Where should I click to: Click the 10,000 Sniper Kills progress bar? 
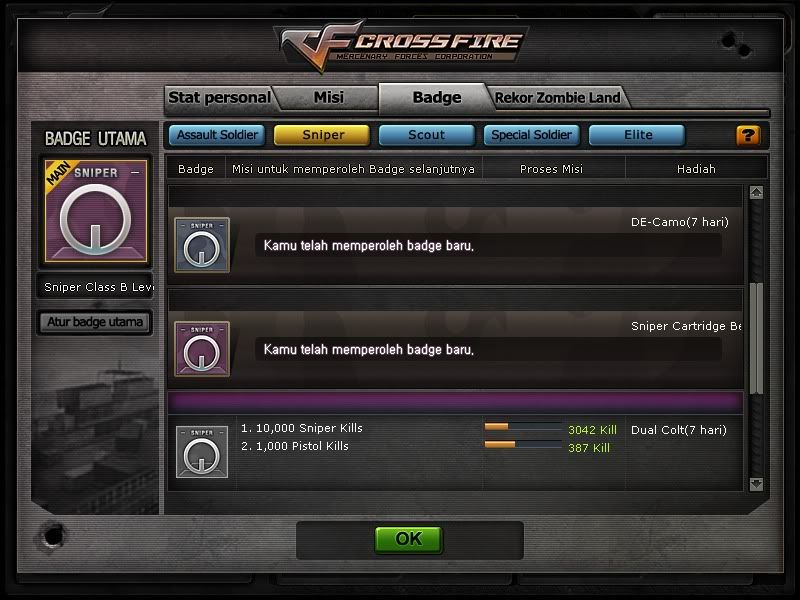tap(523, 427)
